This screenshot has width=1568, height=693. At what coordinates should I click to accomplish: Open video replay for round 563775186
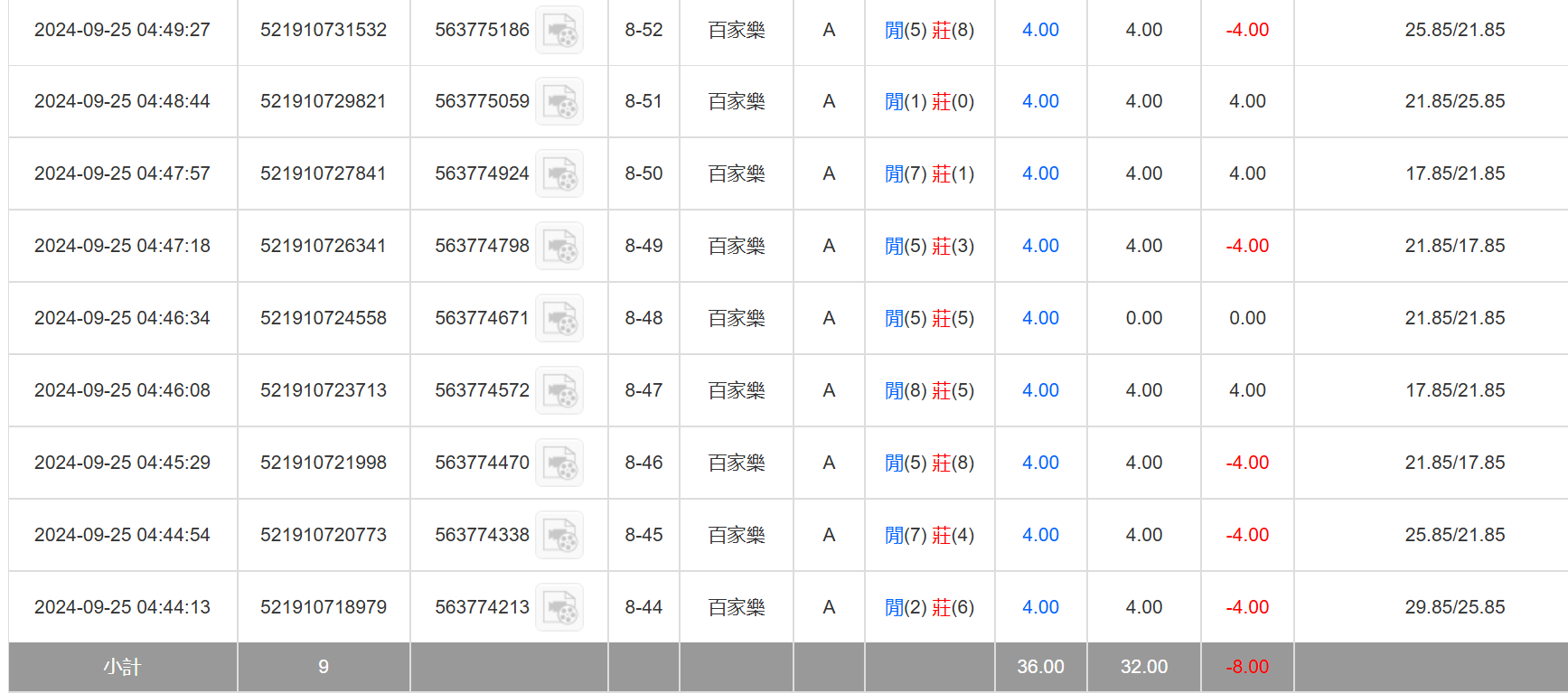[x=559, y=30]
